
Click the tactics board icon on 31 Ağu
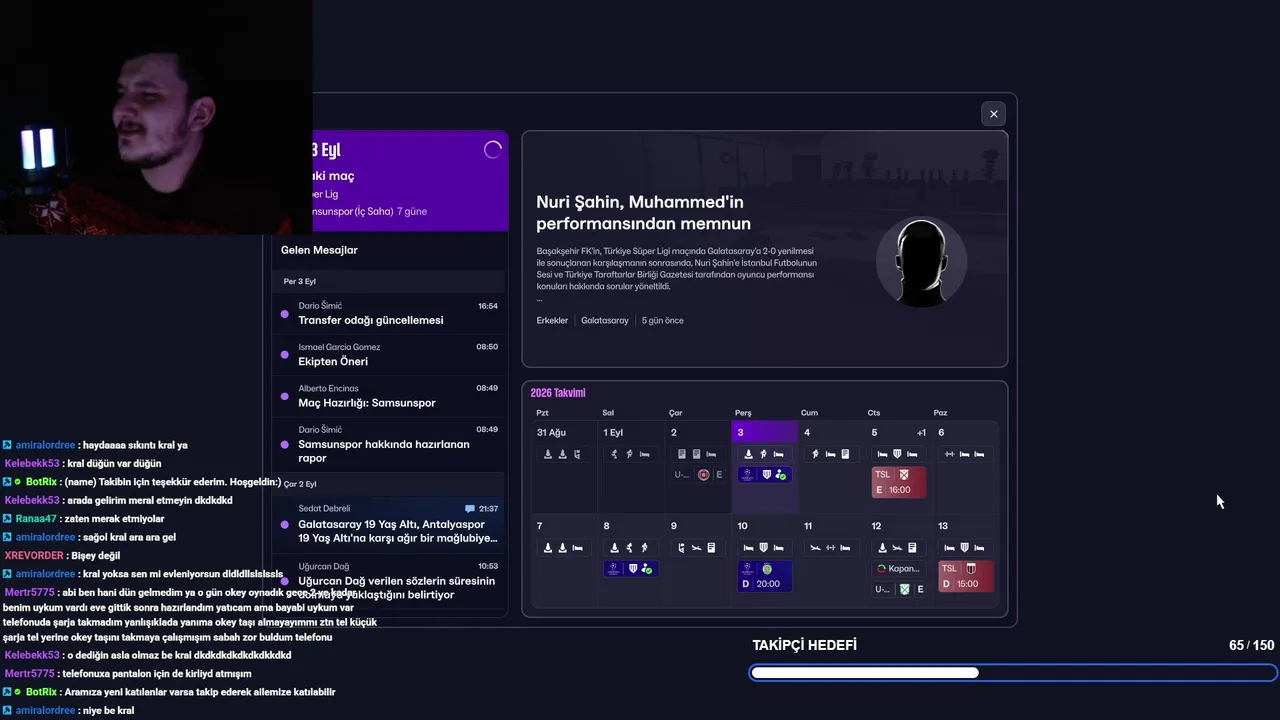click(x=577, y=454)
